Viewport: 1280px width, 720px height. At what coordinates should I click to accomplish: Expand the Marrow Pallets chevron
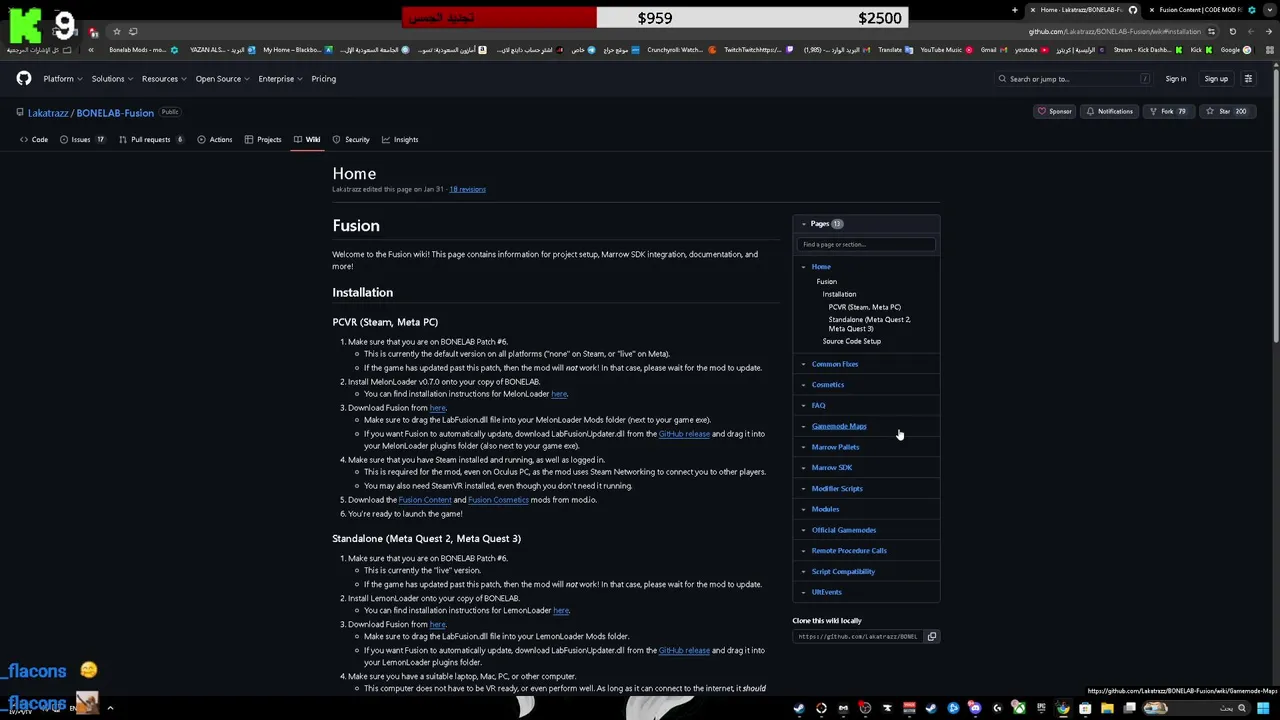click(x=803, y=447)
